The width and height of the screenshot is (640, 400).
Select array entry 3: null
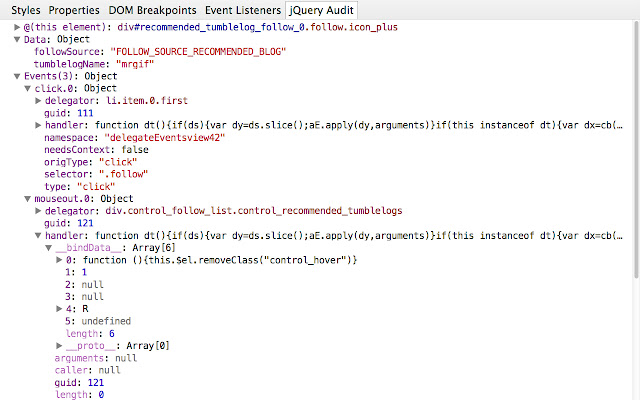[84, 297]
